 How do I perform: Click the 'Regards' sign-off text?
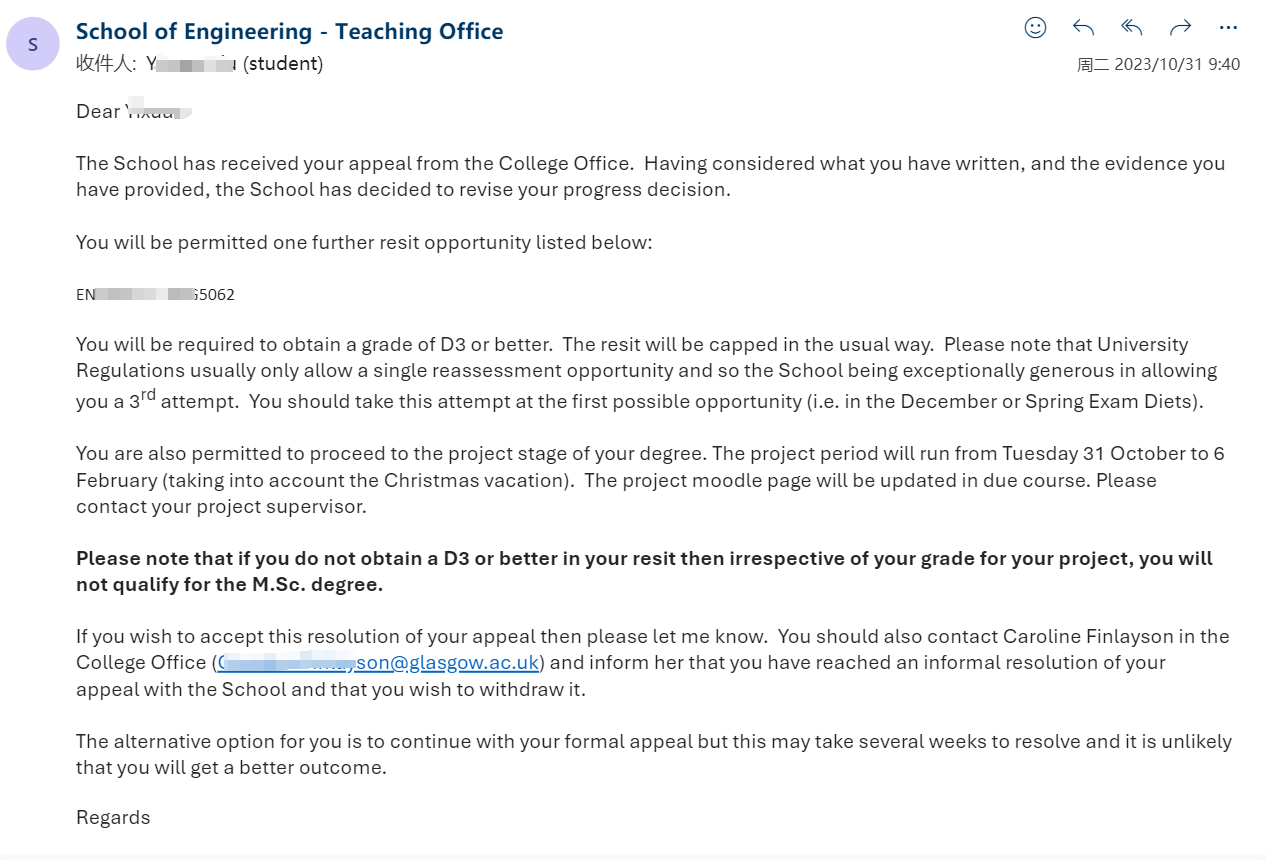113,817
